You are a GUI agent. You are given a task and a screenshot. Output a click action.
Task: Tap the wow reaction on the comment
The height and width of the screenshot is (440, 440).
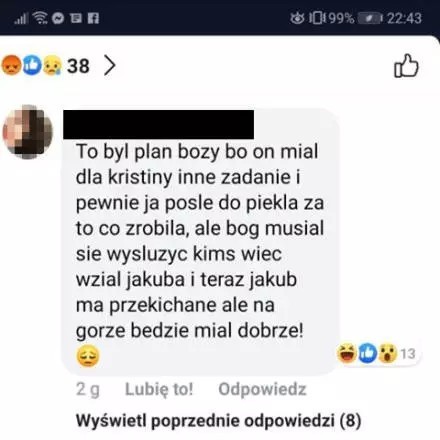click(387, 353)
